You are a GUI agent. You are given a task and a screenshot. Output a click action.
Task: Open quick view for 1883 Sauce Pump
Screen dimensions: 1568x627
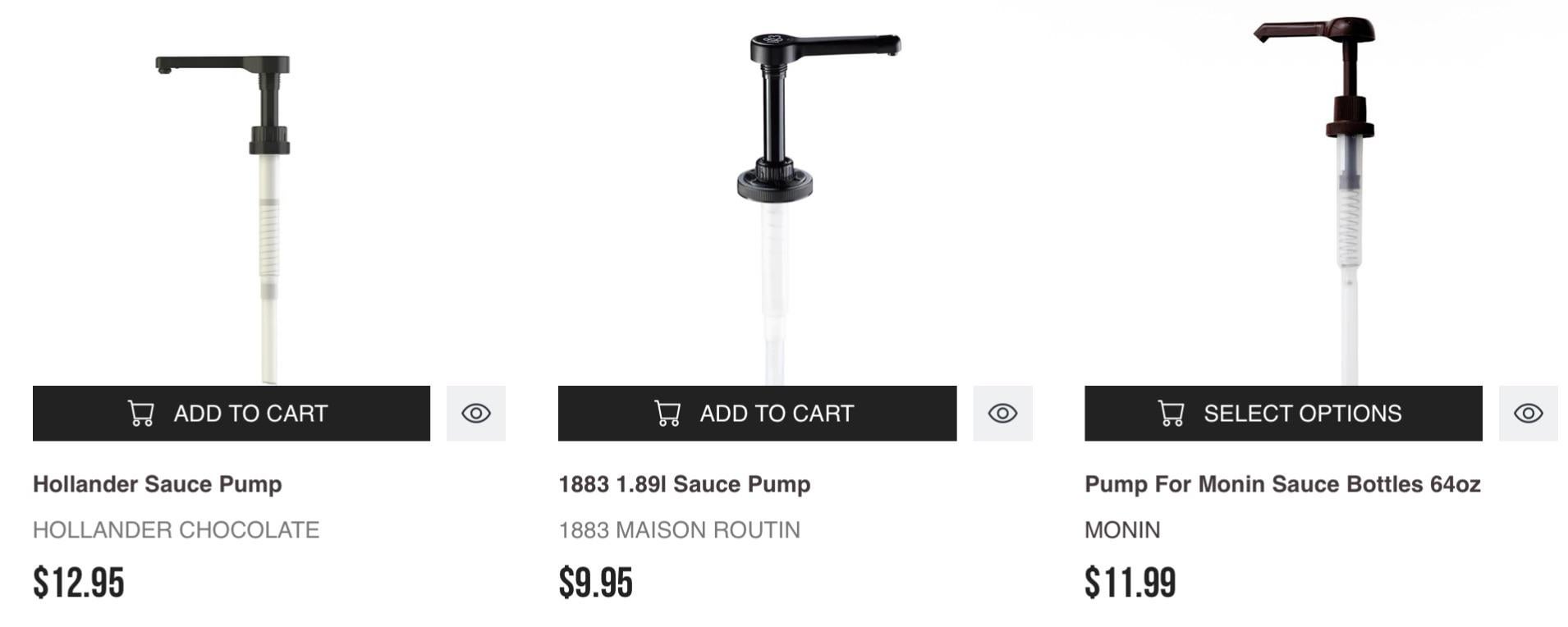[1002, 413]
